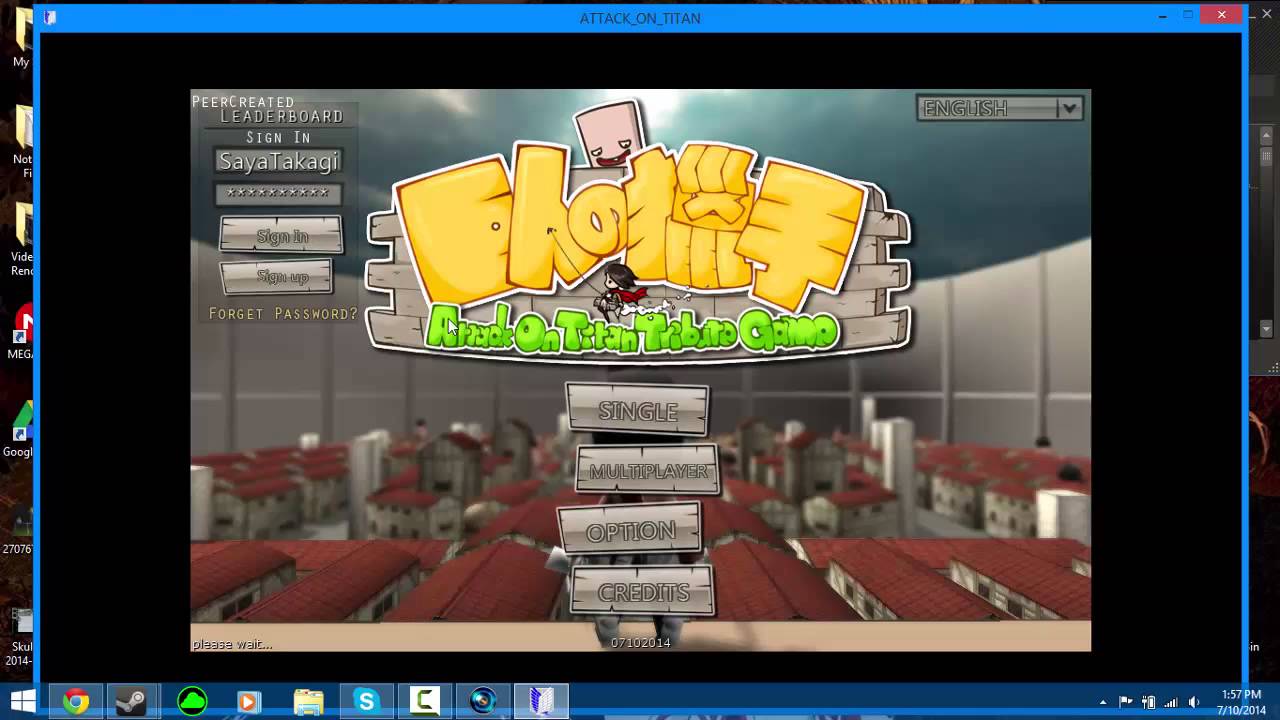
Task: Open the ENGLISH language dropdown
Action: (999, 108)
